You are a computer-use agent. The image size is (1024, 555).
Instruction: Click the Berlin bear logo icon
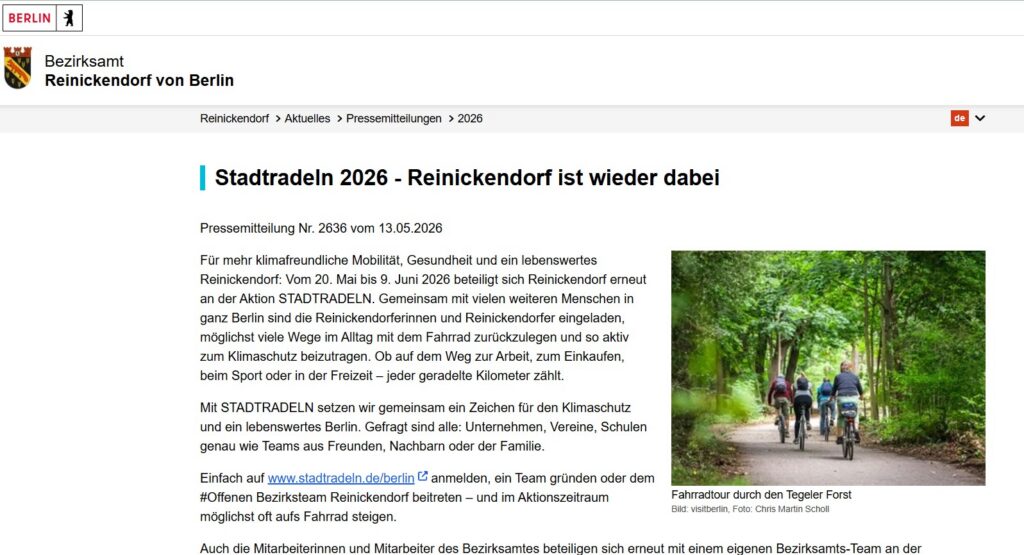[x=69, y=18]
